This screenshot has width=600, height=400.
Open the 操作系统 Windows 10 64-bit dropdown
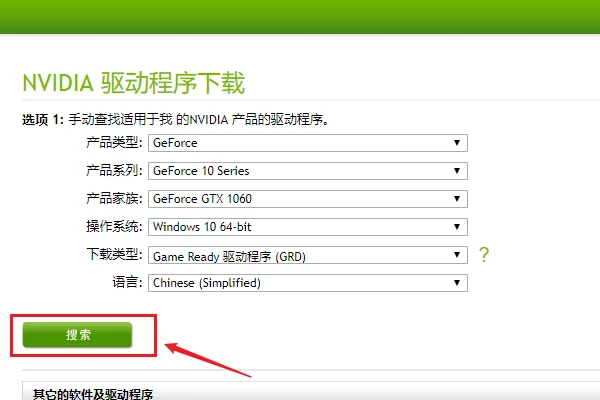coord(308,227)
